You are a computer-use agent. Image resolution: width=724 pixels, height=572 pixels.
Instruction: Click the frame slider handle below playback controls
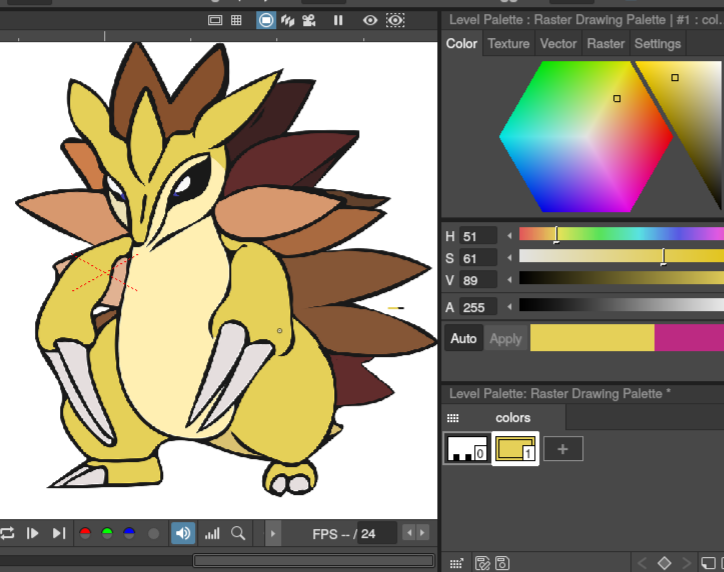(314, 560)
